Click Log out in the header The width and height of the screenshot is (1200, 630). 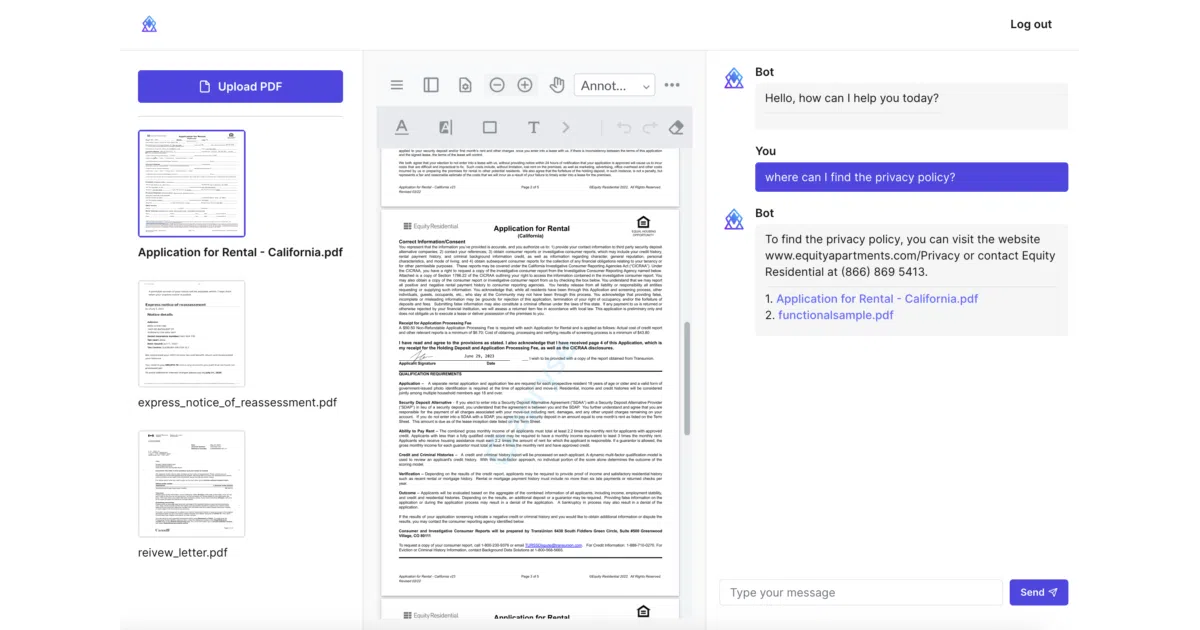pos(1031,24)
